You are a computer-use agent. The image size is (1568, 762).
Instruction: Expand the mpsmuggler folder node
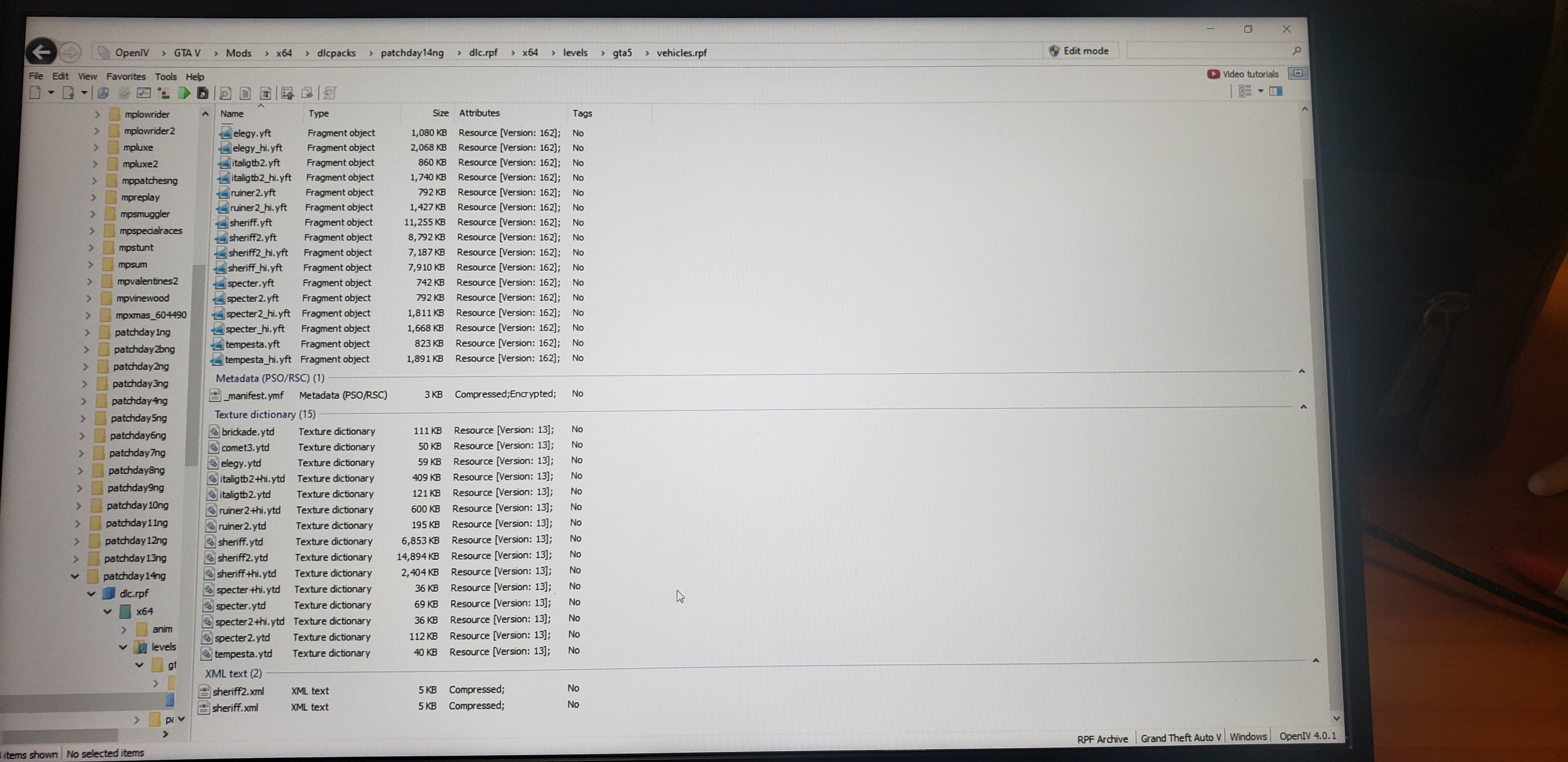pos(93,214)
